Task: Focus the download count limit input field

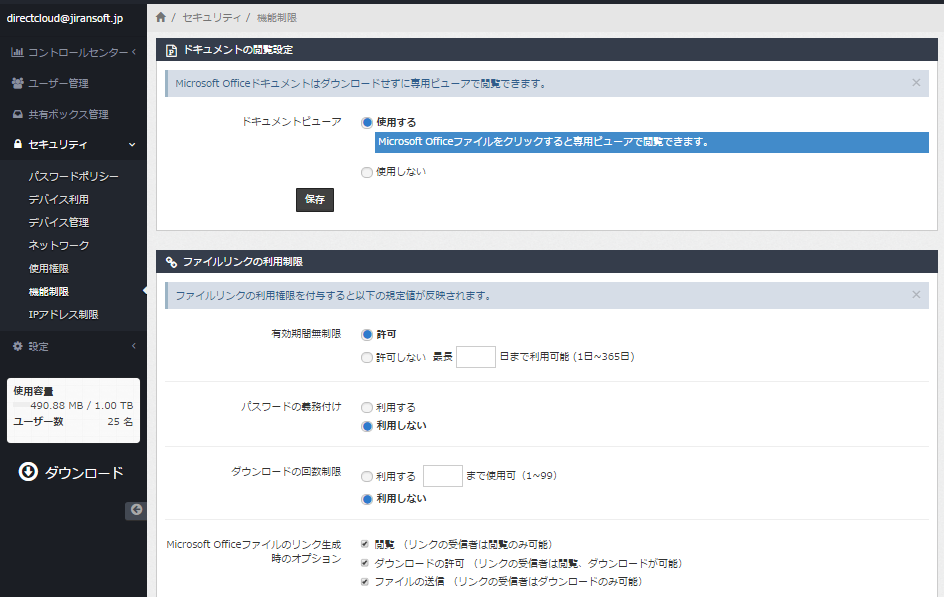Action: click(442, 476)
